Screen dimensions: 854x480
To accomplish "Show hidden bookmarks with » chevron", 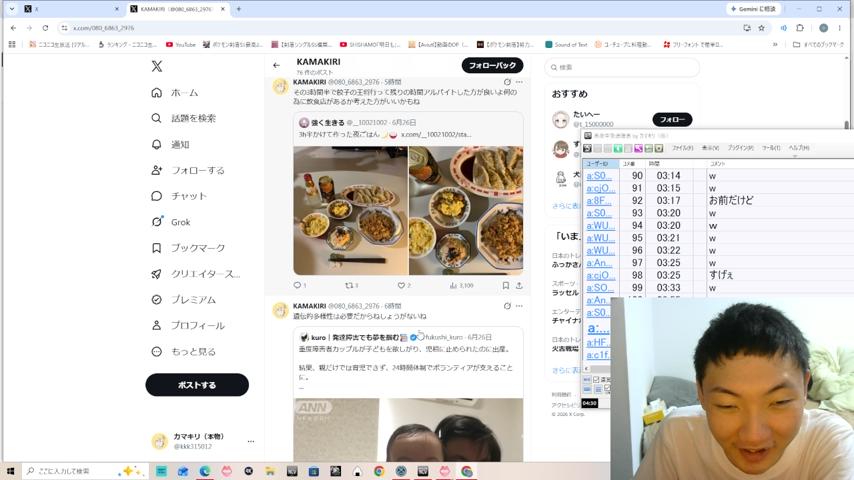I will tap(775, 45).
